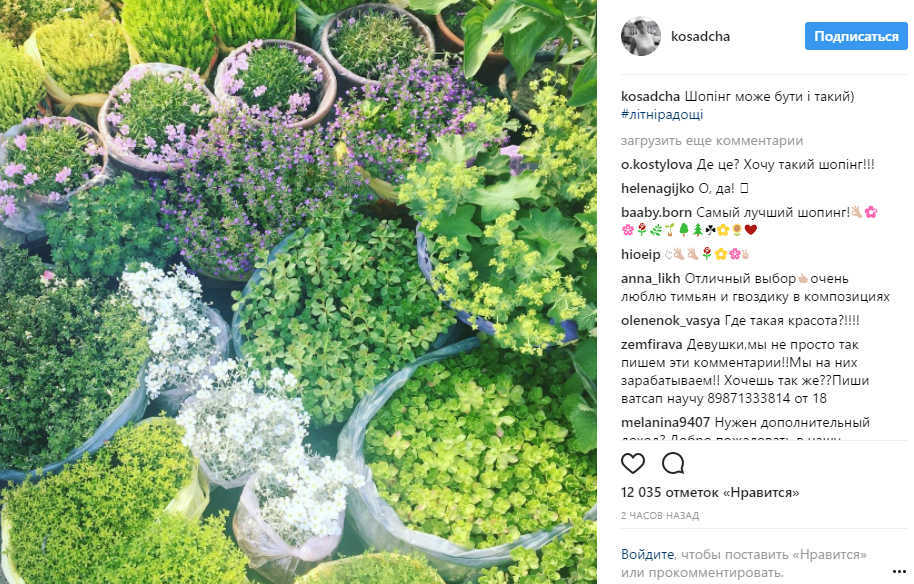The width and height of the screenshot is (914, 584).
Task: Load more comments via загрузить еще комментарии
Action: [x=712, y=140]
